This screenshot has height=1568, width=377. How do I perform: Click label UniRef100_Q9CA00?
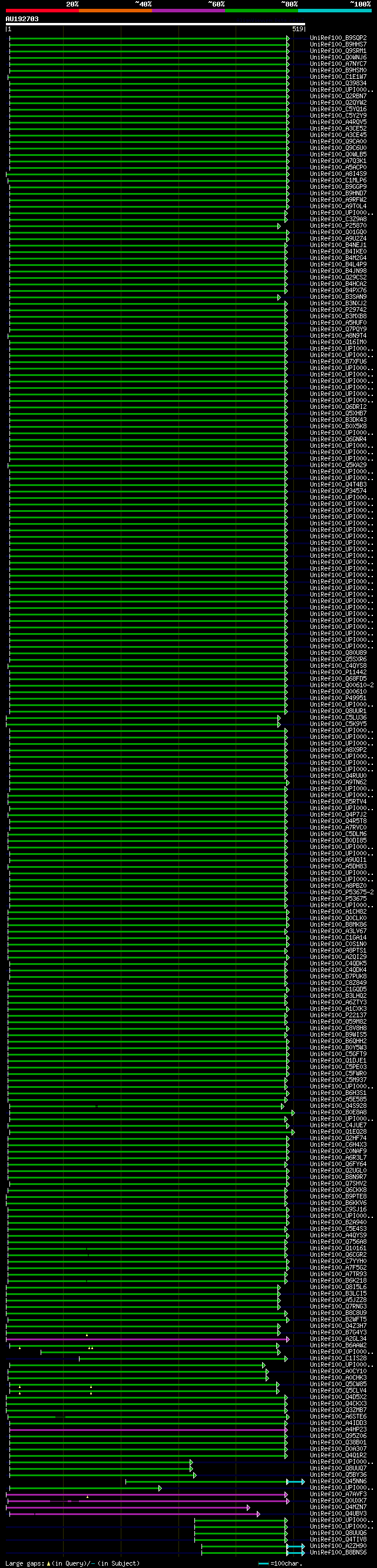pyautogui.click(x=338, y=142)
